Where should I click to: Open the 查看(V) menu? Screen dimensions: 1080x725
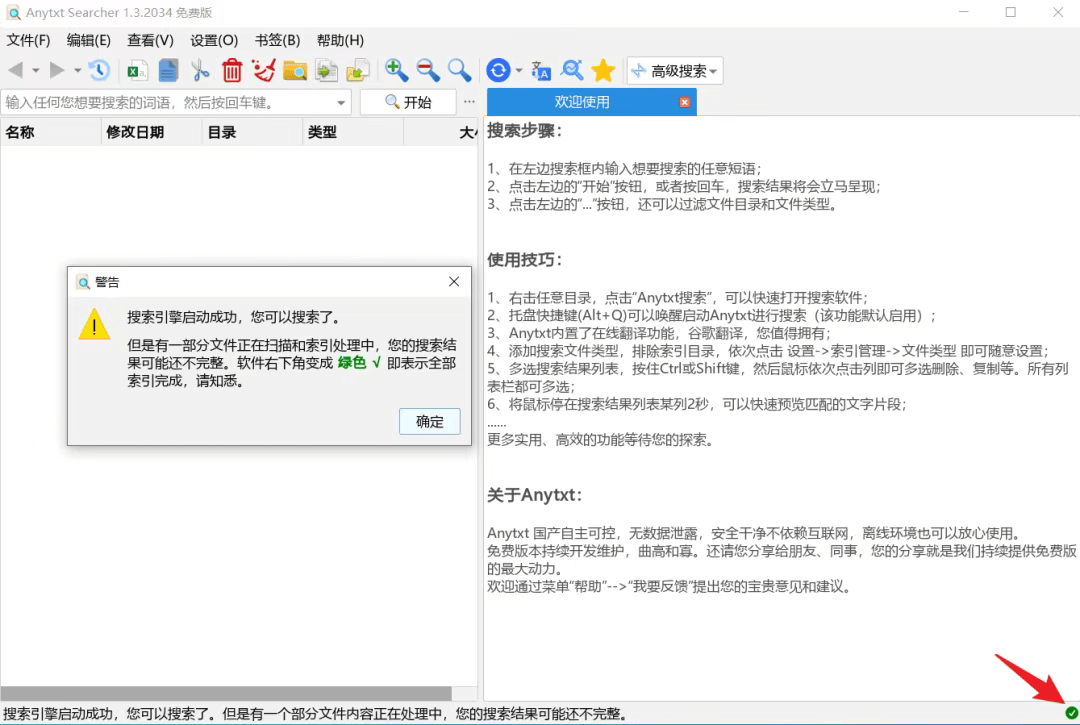coord(150,40)
